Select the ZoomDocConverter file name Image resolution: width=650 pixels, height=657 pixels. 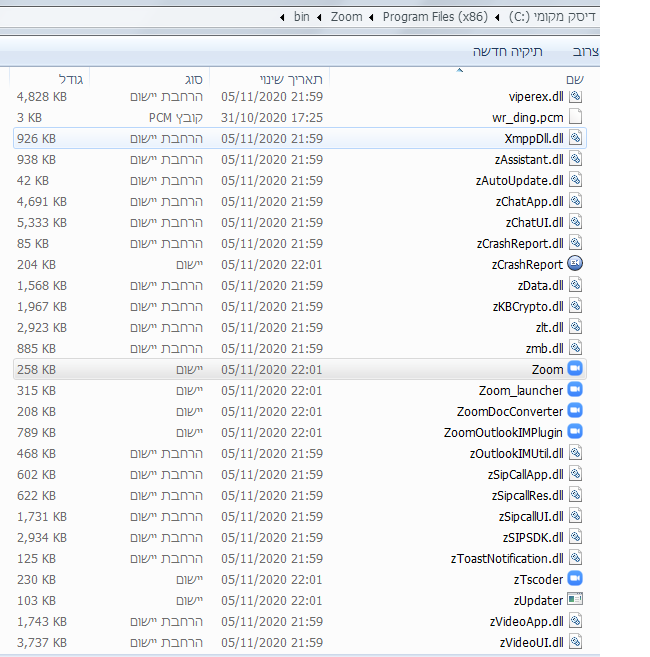(x=510, y=411)
